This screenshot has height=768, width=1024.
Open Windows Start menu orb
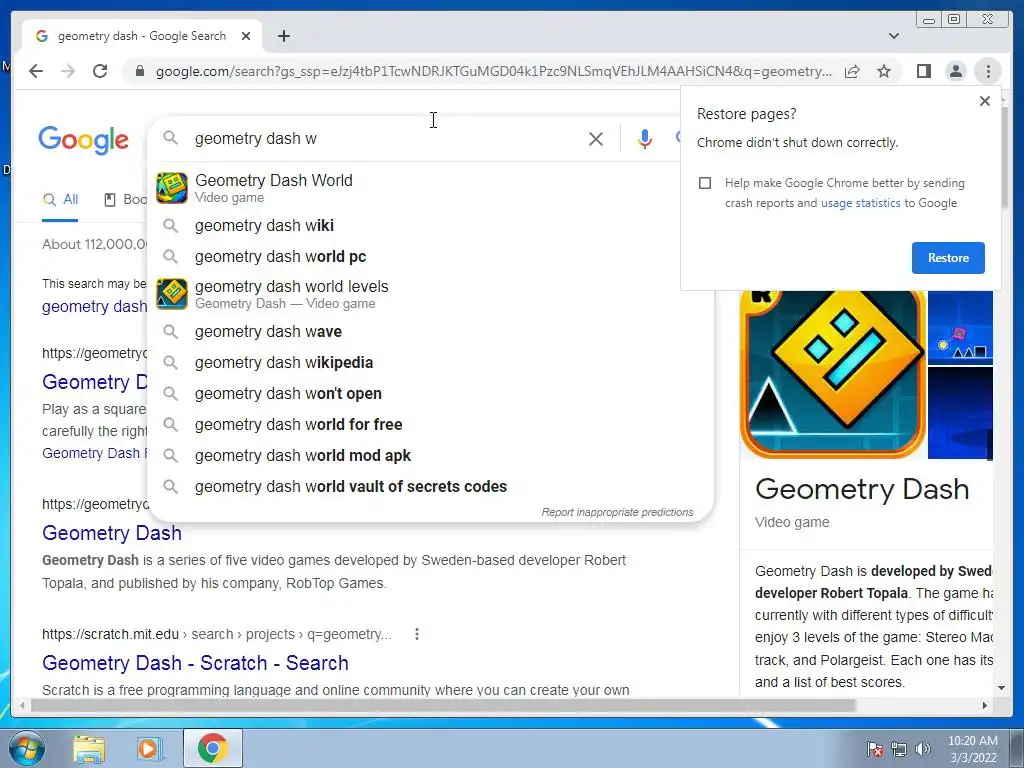pyautogui.click(x=26, y=748)
